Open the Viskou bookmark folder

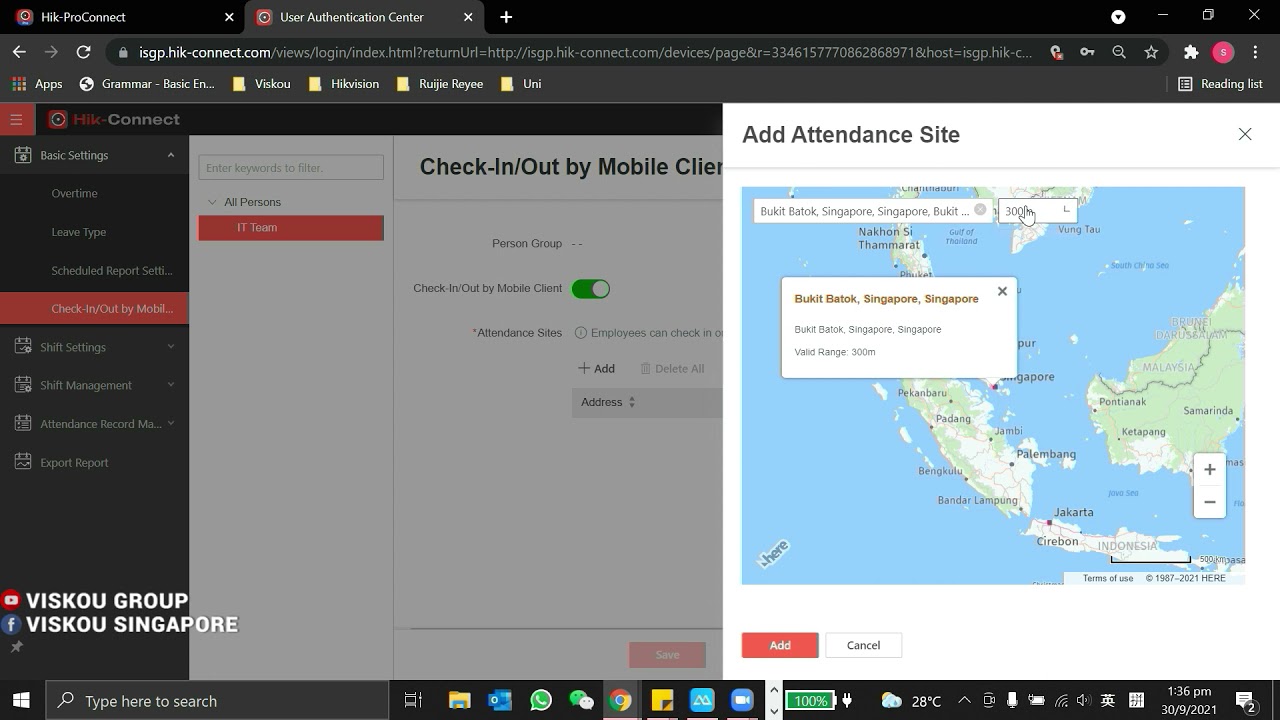(261, 84)
